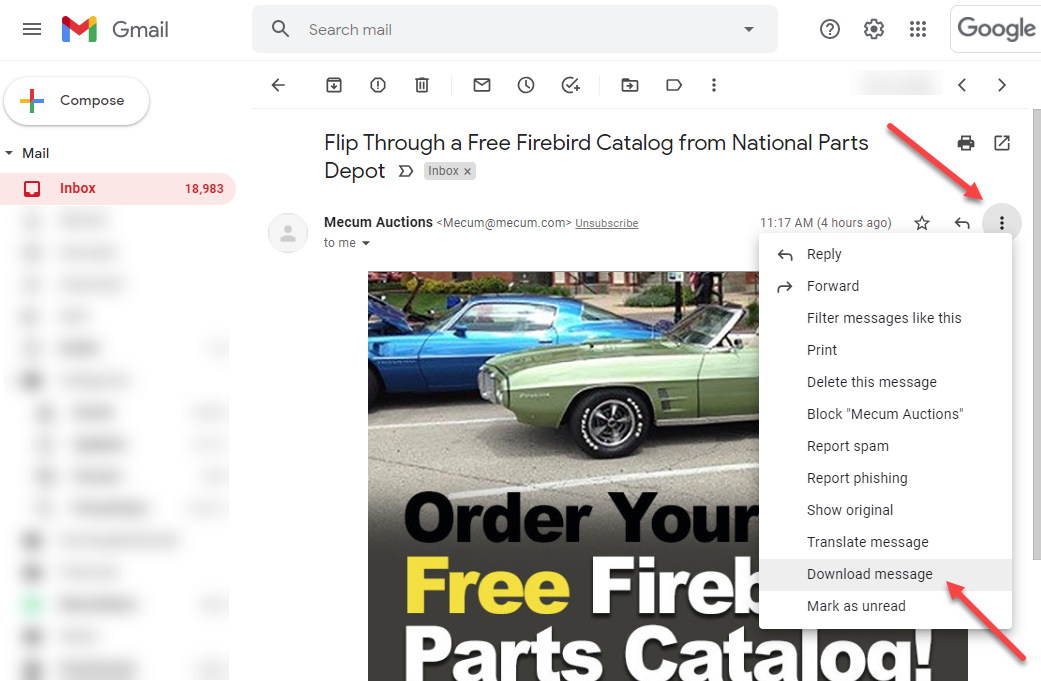This screenshot has width=1041, height=681.
Task: Remove the Inbox label with its x
Action: click(x=467, y=172)
